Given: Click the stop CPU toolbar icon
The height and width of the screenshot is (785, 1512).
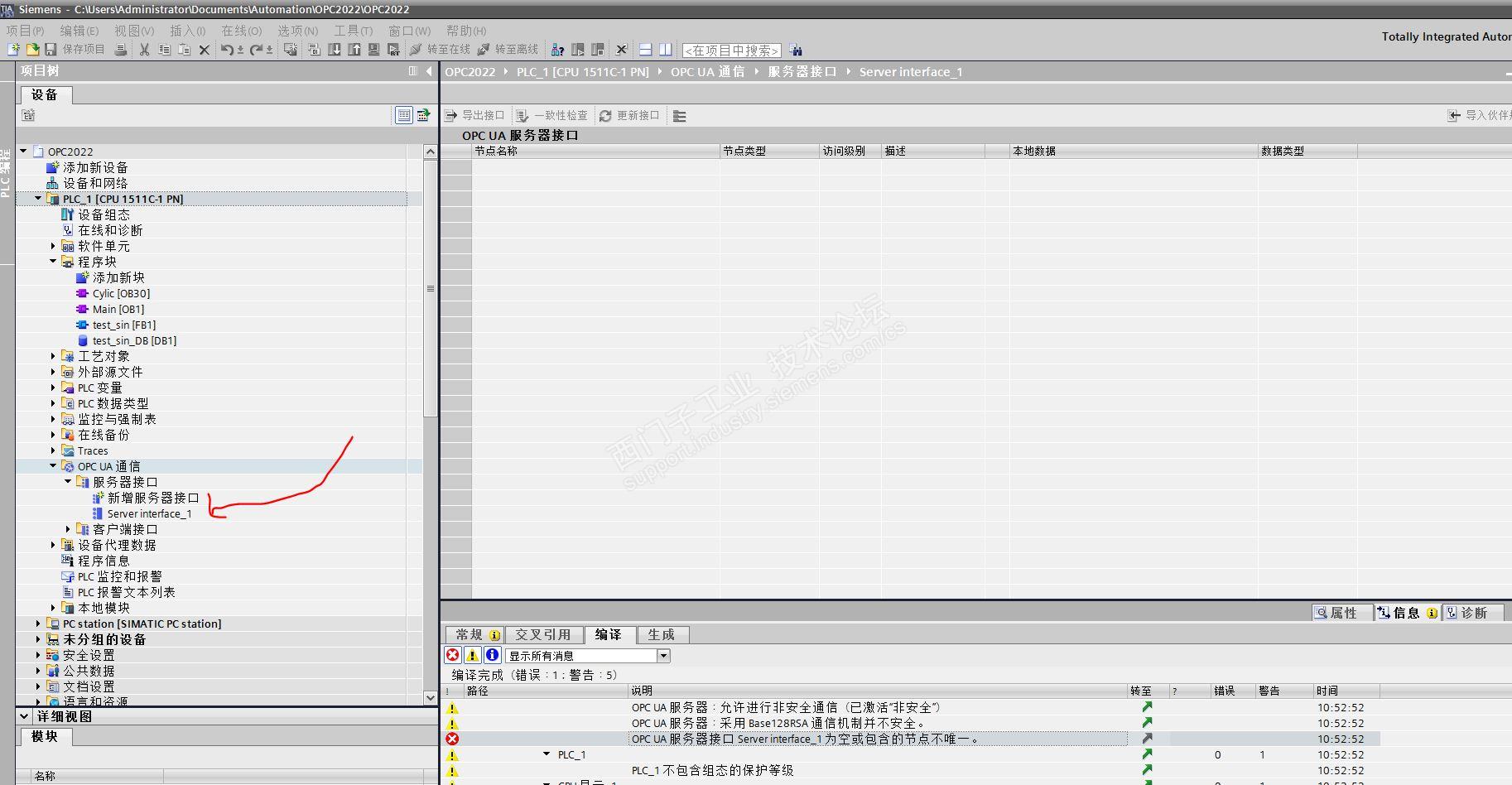Looking at the screenshot, I should coord(597,50).
